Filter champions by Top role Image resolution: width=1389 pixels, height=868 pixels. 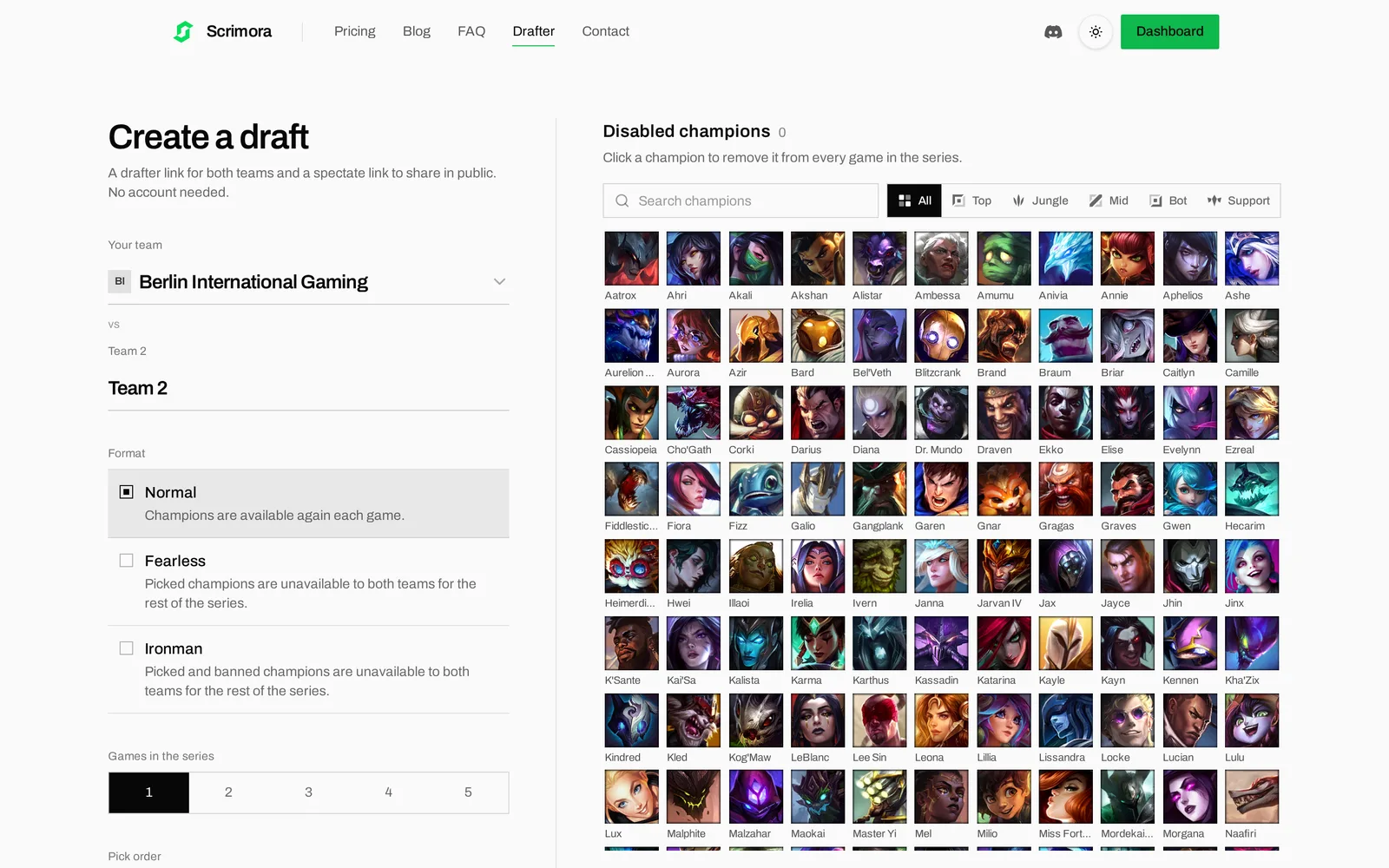(x=971, y=201)
